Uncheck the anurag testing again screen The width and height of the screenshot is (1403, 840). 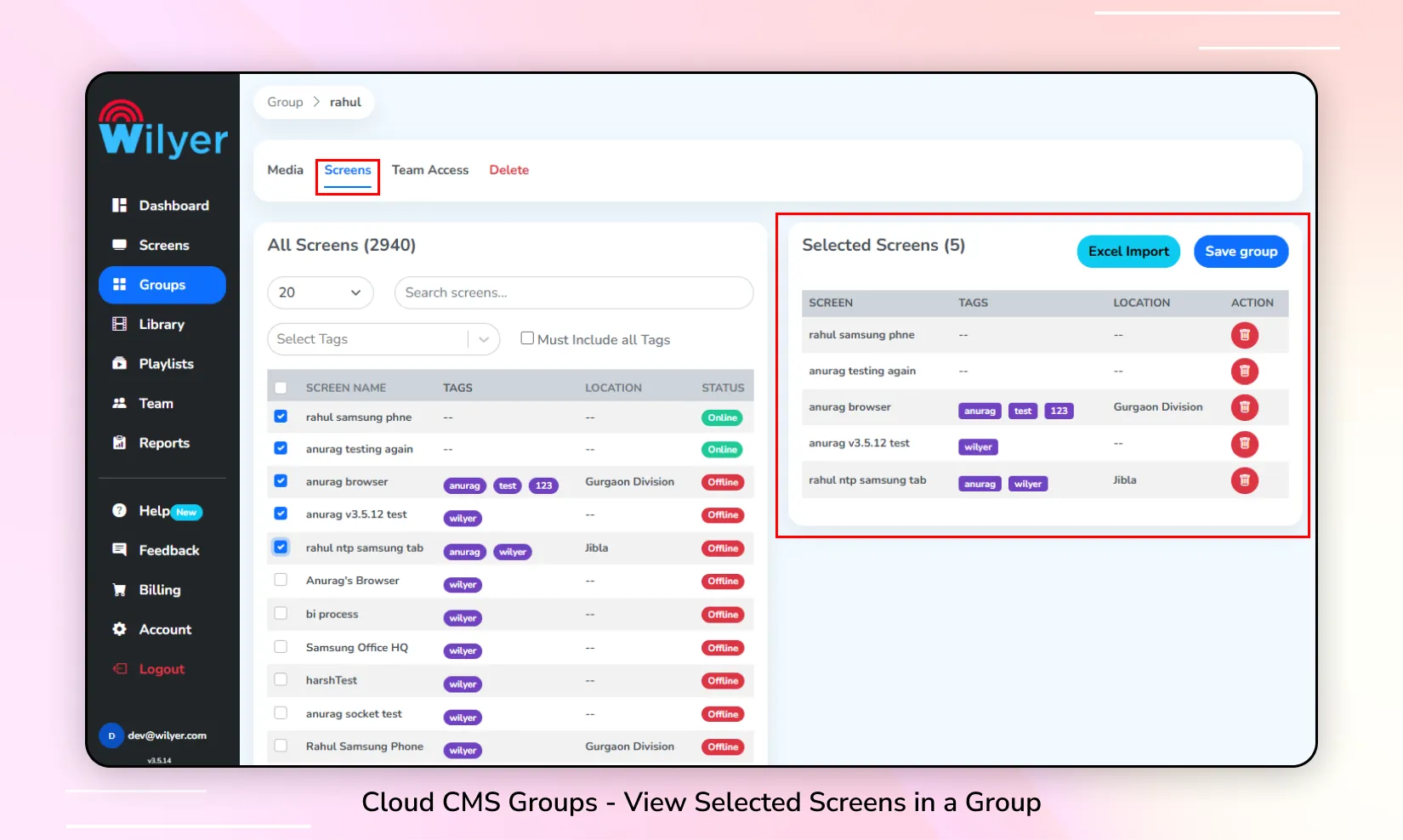tap(281, 448)
